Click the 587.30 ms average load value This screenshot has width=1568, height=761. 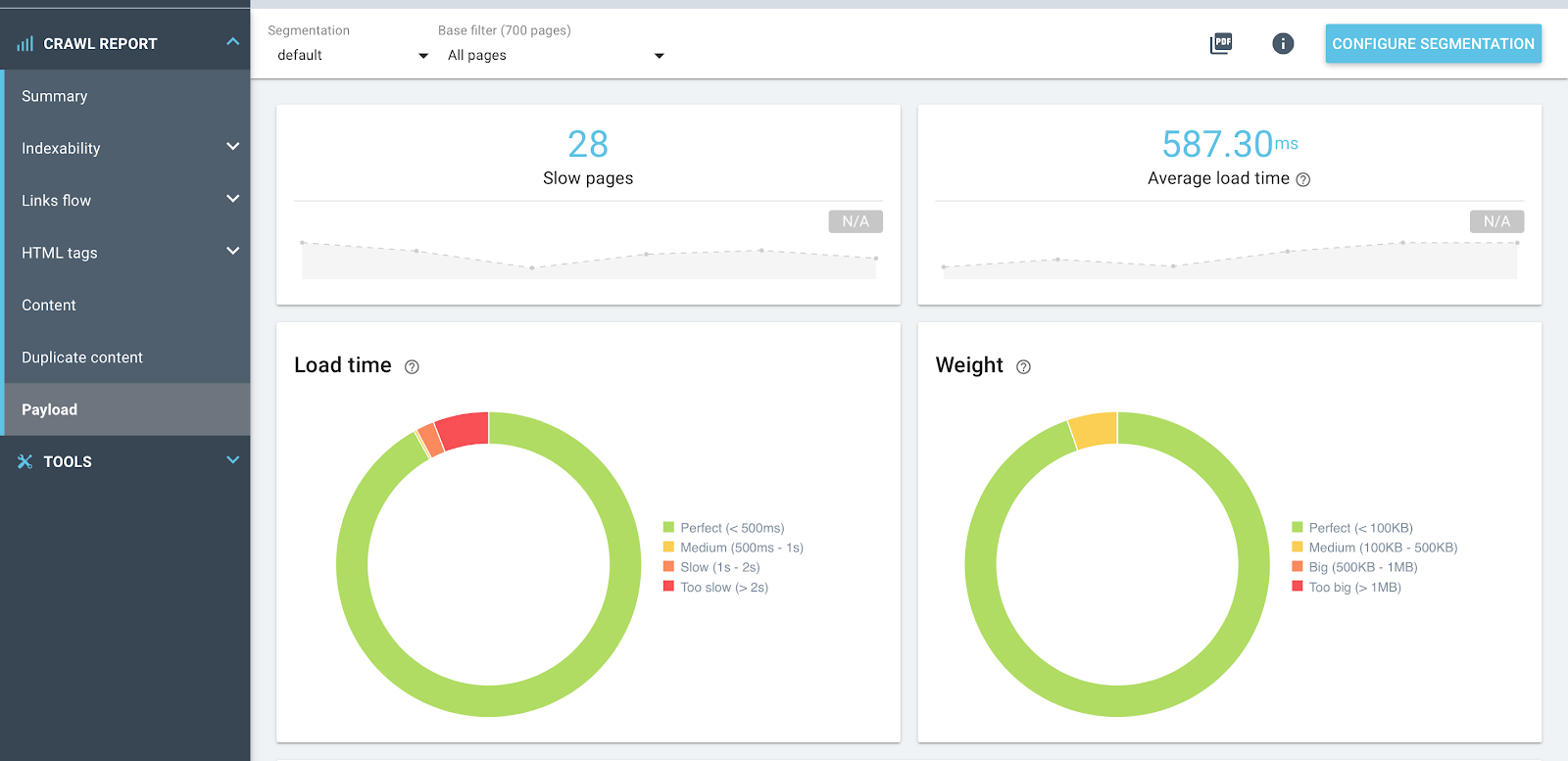point(1230,144)
